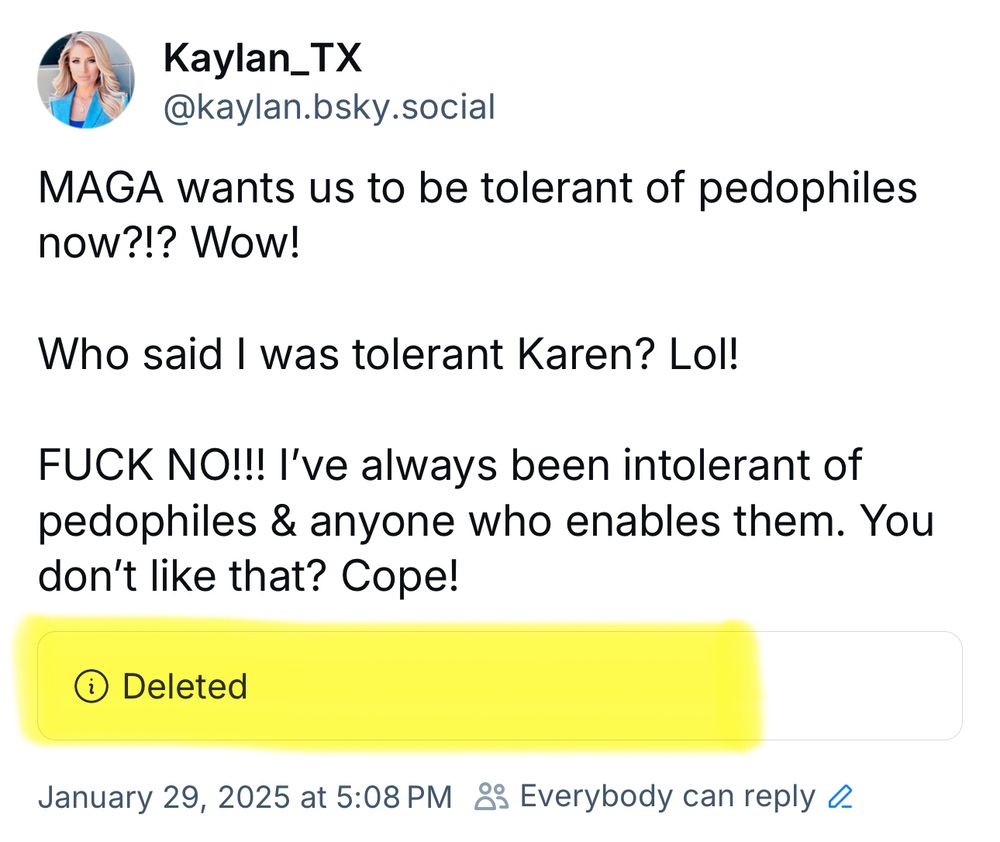Click the January 29, 2025 timestamp
This screenshot has width=1000, height=842.
(245, 795)
